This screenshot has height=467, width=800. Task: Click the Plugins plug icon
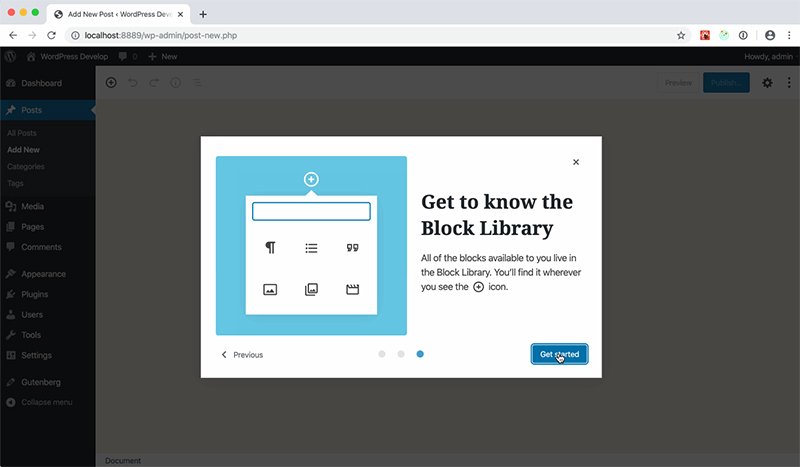11,294
